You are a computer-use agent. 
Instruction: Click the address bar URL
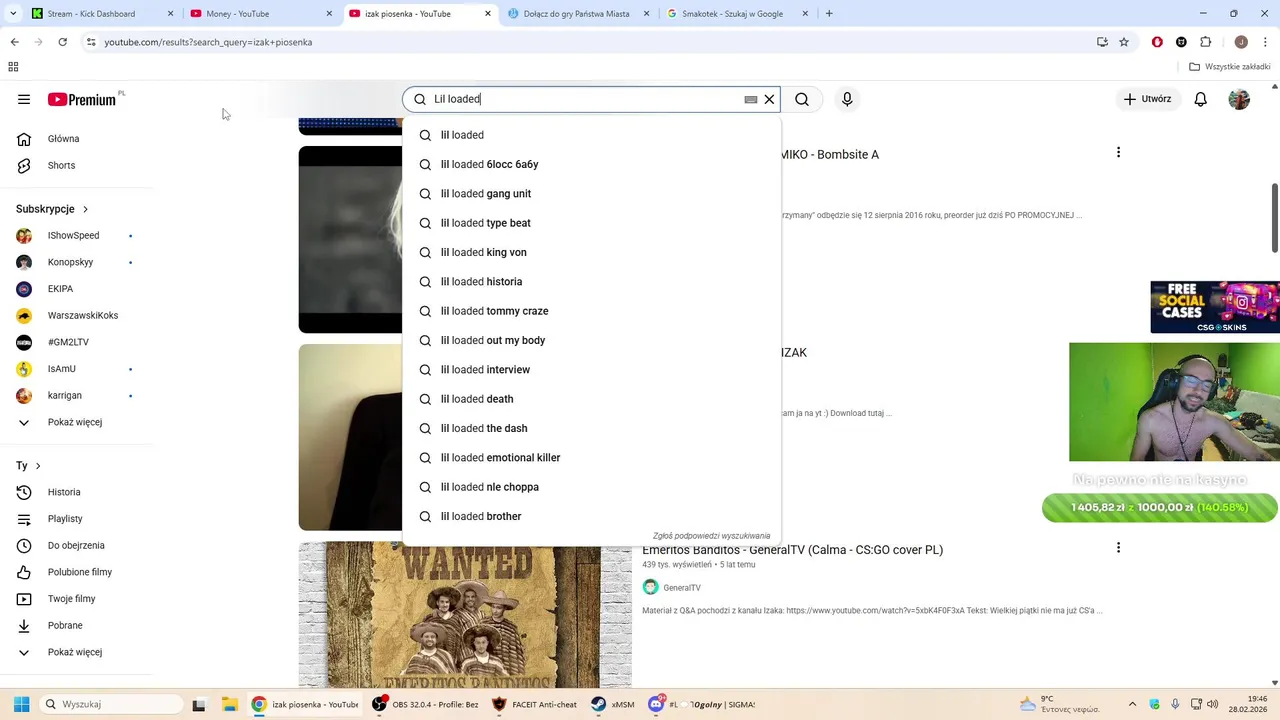tap(208, 42)
